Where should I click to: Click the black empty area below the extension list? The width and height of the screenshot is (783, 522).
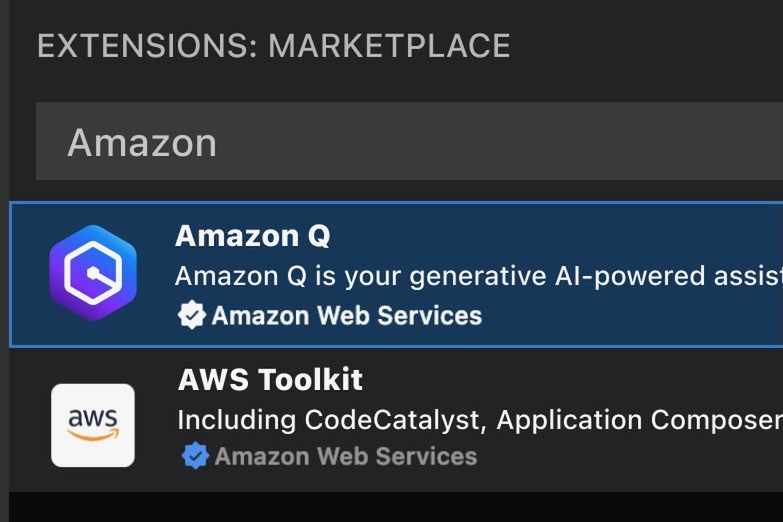click(x=396, y=507)
